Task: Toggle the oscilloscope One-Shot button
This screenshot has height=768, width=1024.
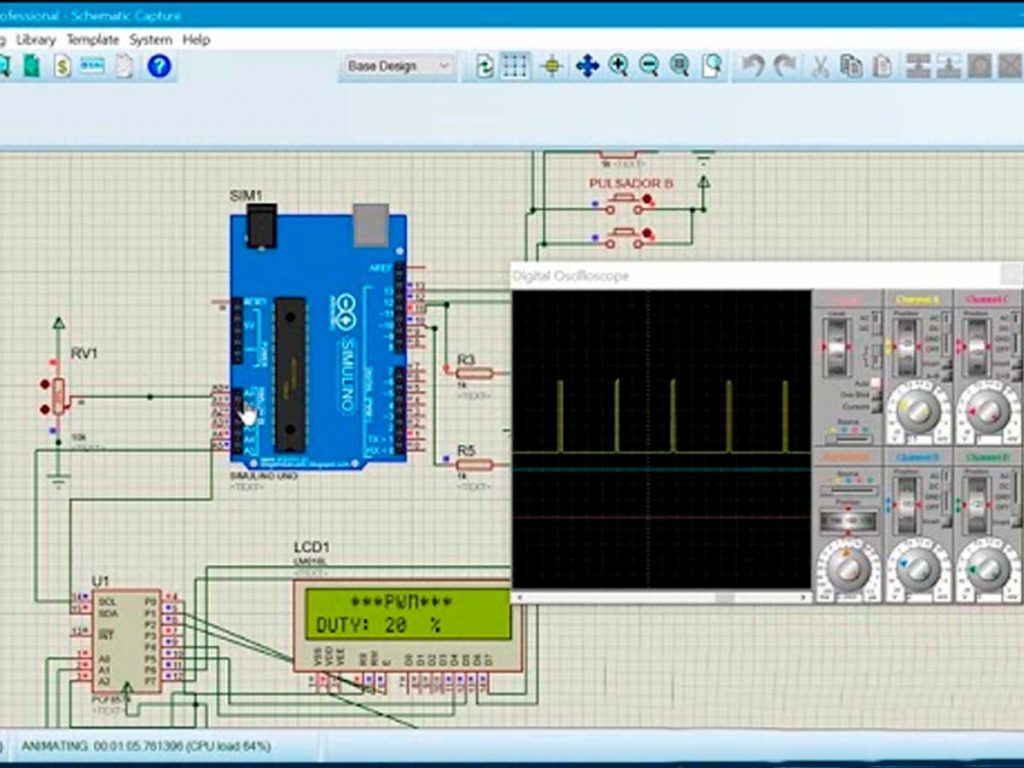Action: 876,395
